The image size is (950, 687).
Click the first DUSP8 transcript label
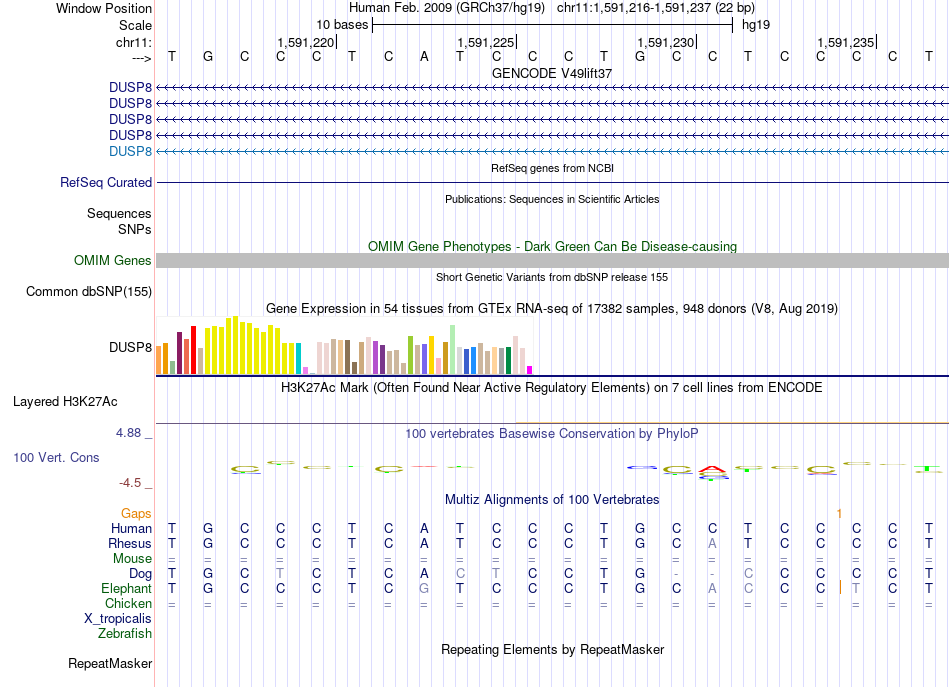tap(130, 87)
